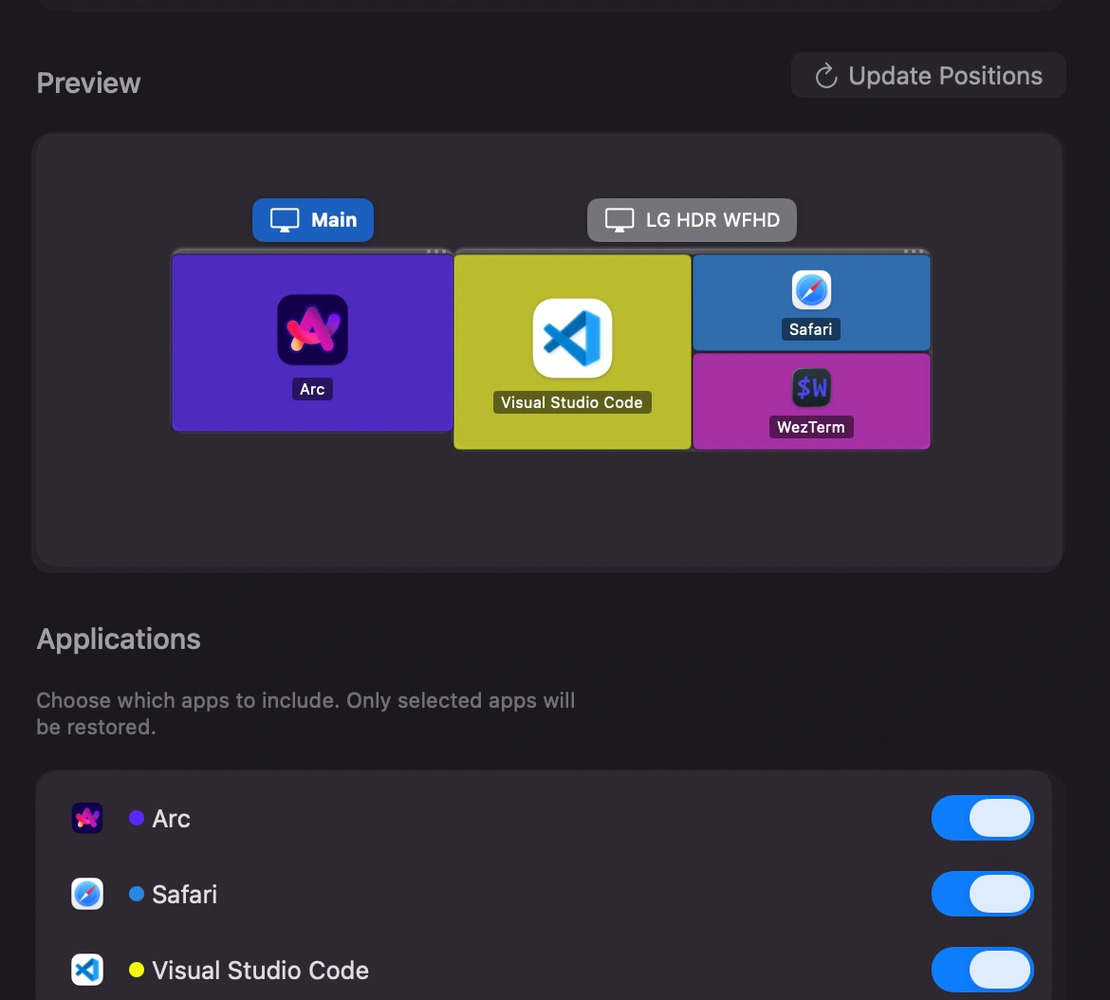Click the 'Choose which apps to include' description
This screenshot has width=1110, height=1000.
click(306, 713)
